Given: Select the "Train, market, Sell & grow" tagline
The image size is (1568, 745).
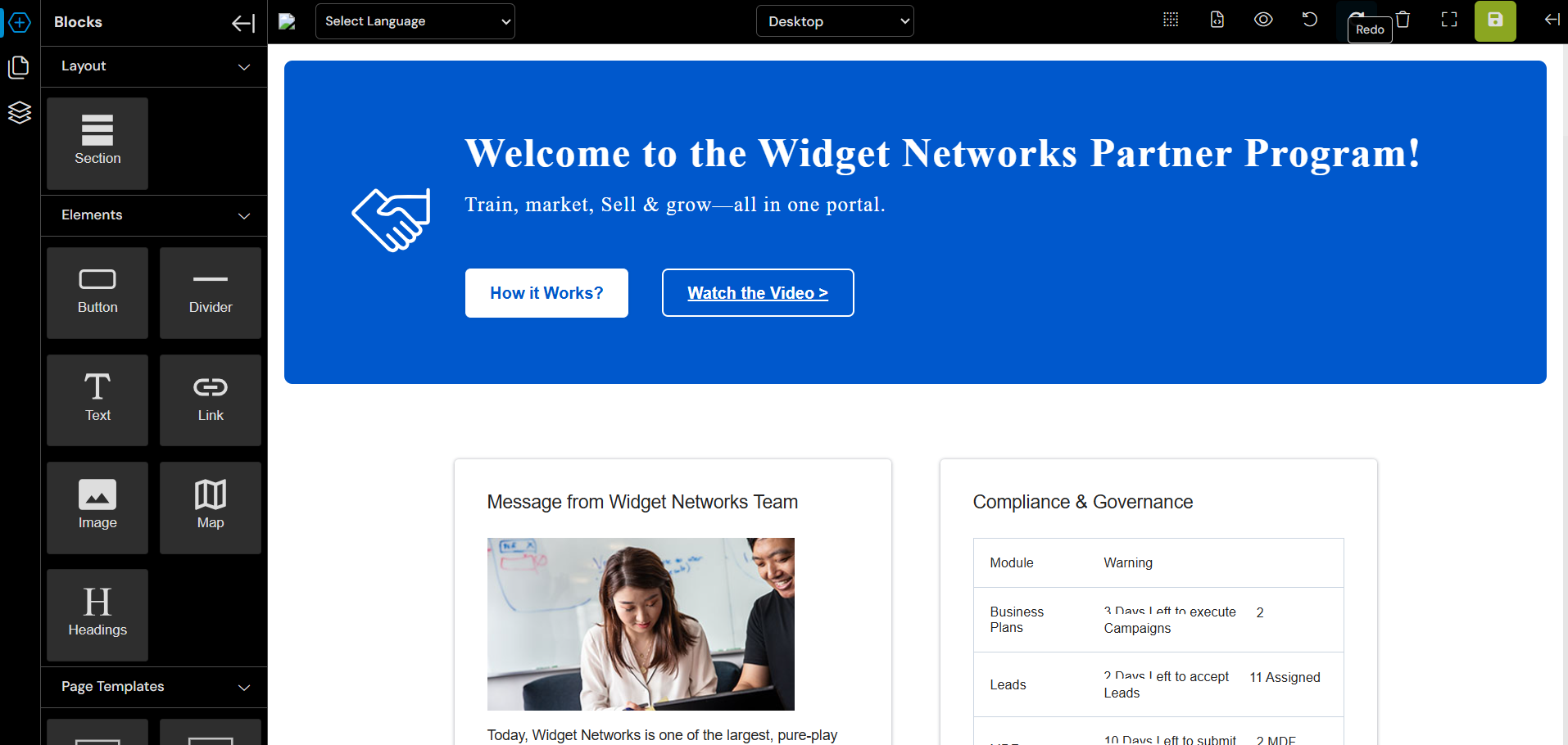Looking at the screenshot, I should coord(675,205).
